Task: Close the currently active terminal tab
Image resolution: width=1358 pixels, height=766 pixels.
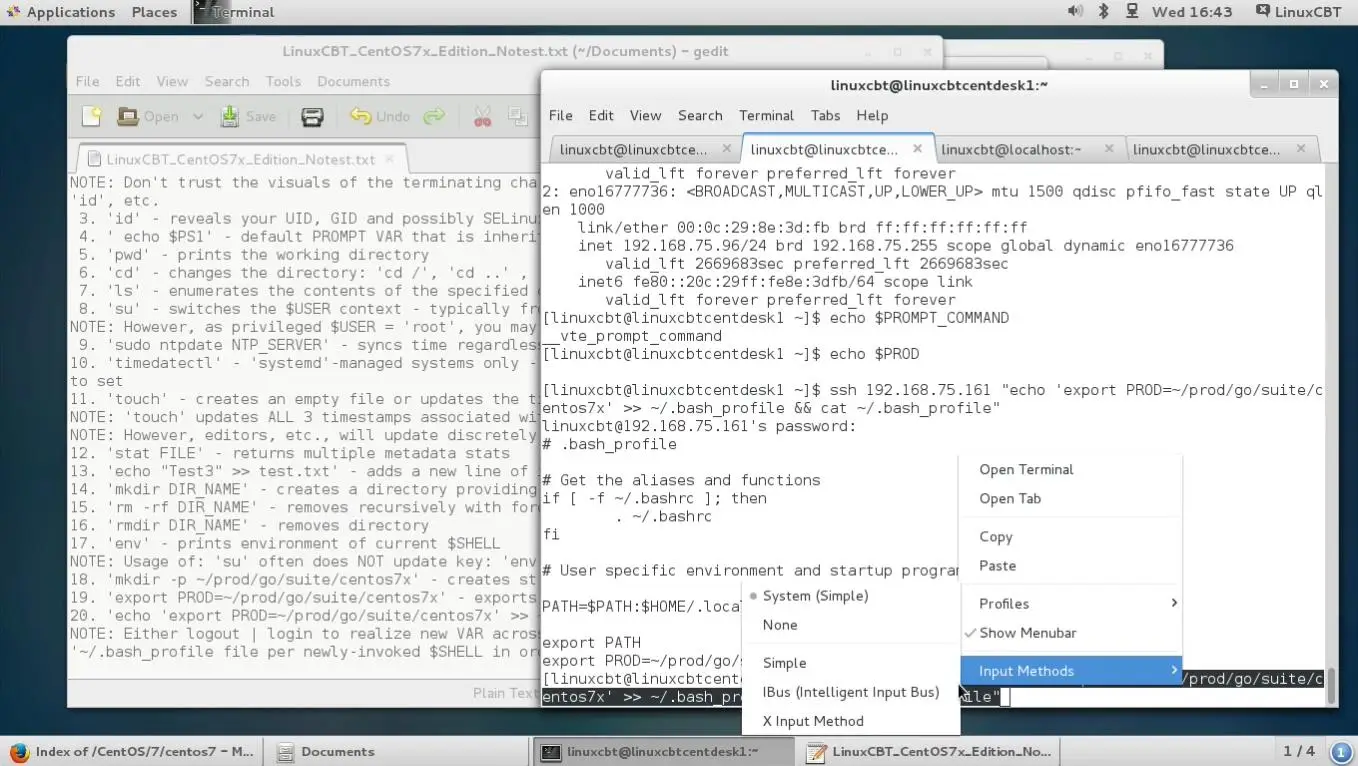Action: point(918,149)
